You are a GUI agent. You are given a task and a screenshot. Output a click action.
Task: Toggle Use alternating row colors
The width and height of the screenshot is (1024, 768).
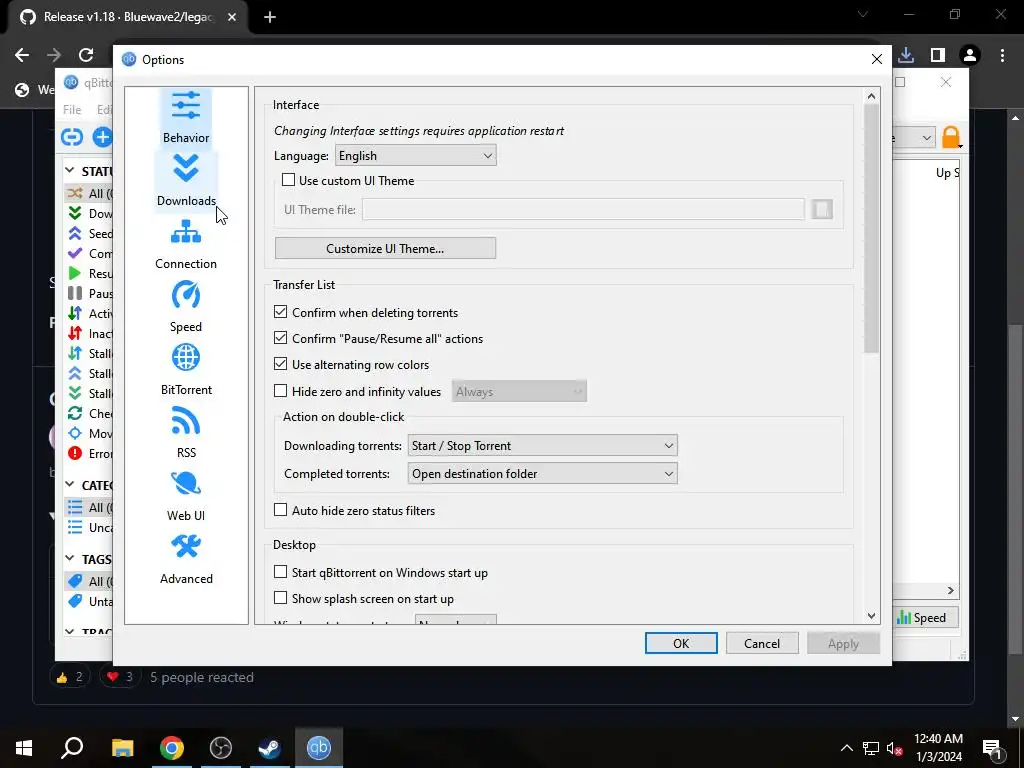pyautogui.click(x=280, y=364)
